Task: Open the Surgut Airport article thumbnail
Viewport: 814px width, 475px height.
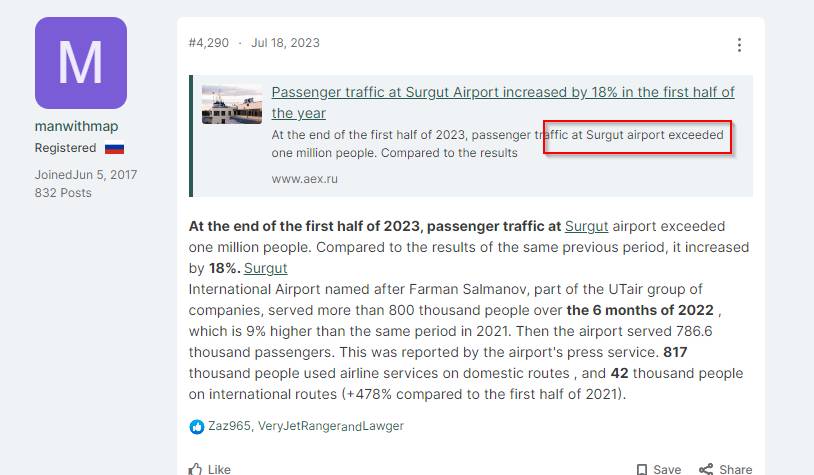Action: point(232,104)
